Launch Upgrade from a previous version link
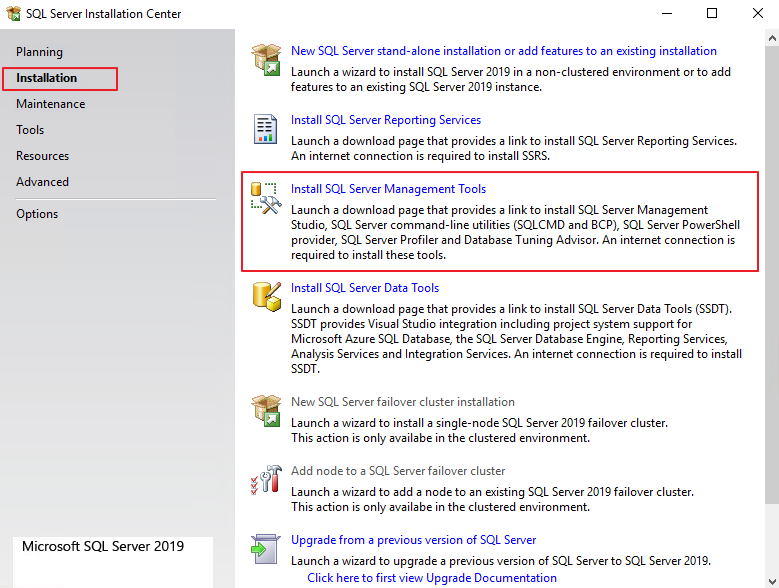This screenshot has height=588, width=779. pyautogui.click(x=413, y=540)
